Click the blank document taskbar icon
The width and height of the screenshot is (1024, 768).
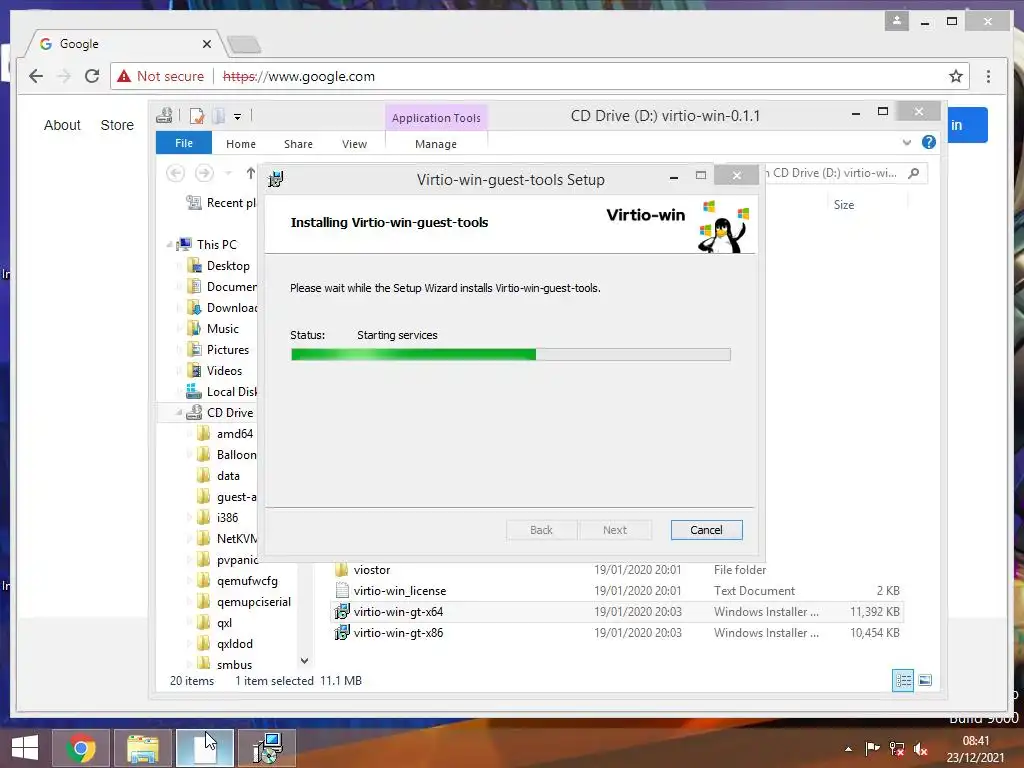pyautogui.click(x=204, y=748)
